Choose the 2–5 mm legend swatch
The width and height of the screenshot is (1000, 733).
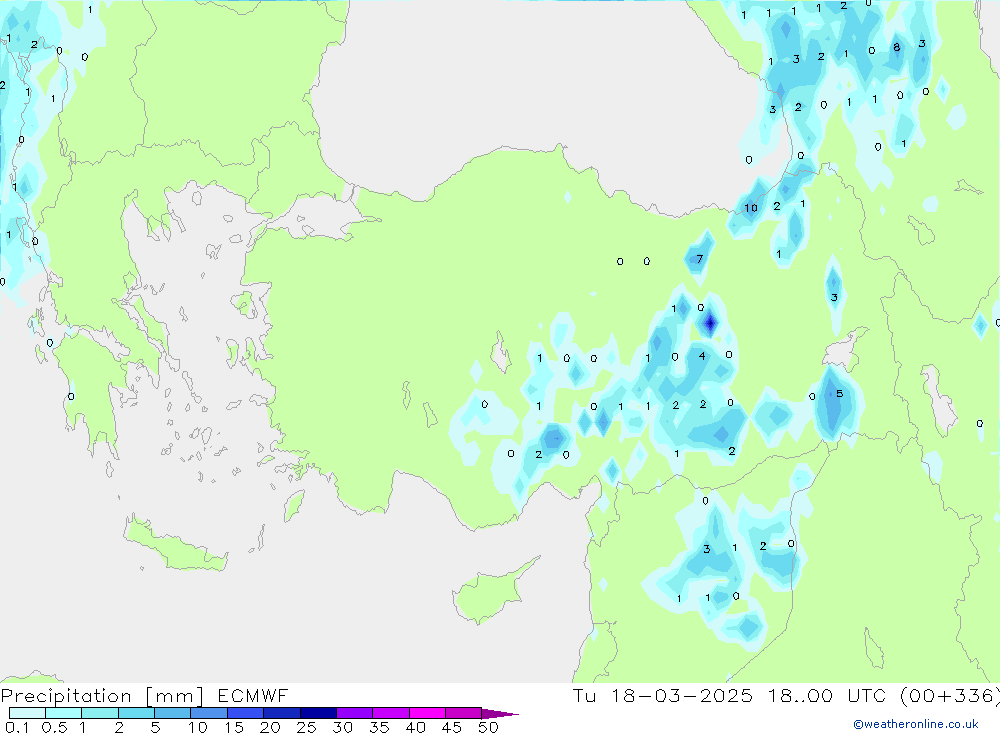pos(136,713)
